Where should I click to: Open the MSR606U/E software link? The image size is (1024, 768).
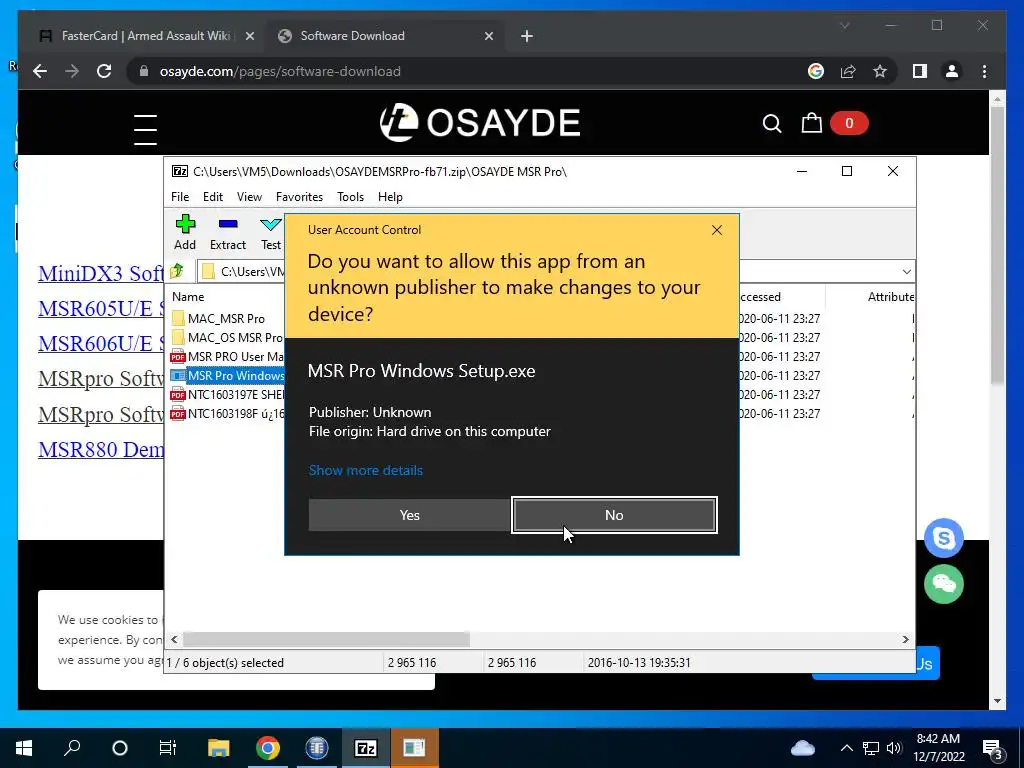101,344
